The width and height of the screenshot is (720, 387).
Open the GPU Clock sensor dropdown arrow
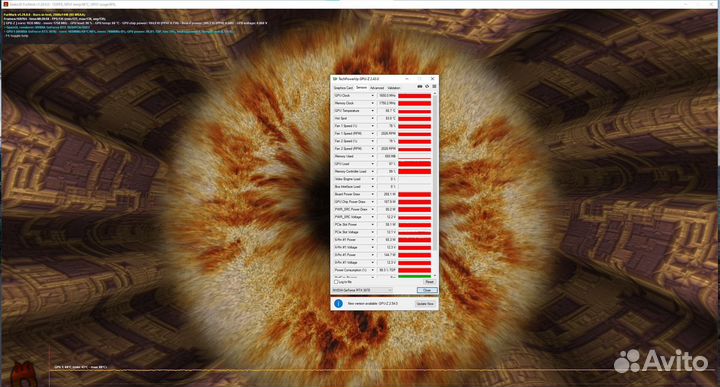click(372, 95)
